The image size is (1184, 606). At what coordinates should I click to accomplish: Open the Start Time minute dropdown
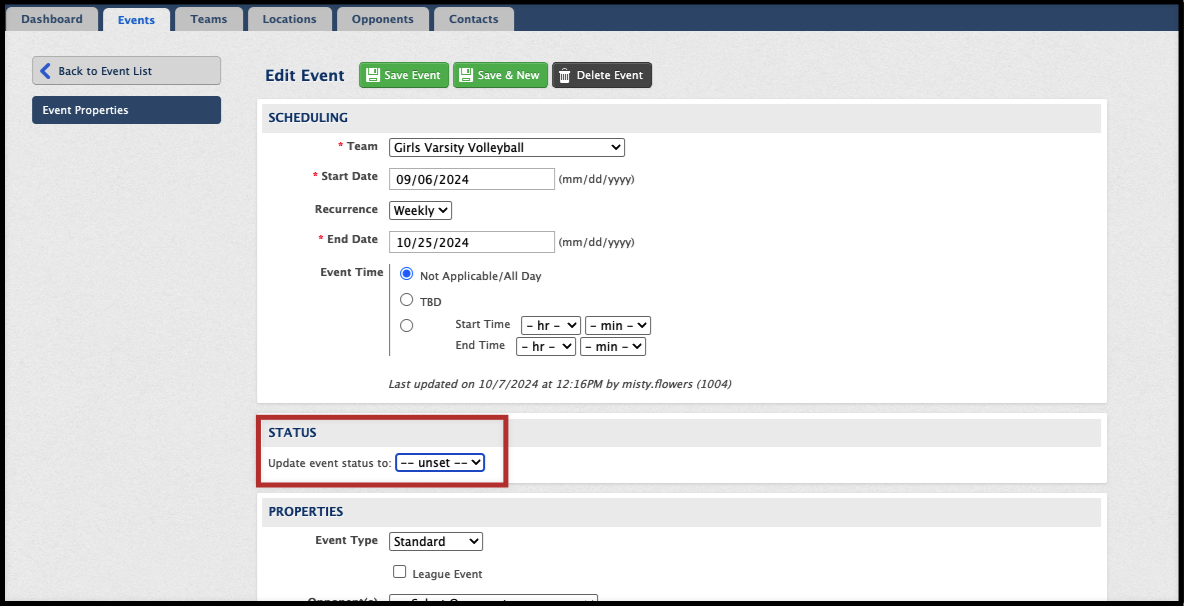pyautogui.click(x=618, y=325)
